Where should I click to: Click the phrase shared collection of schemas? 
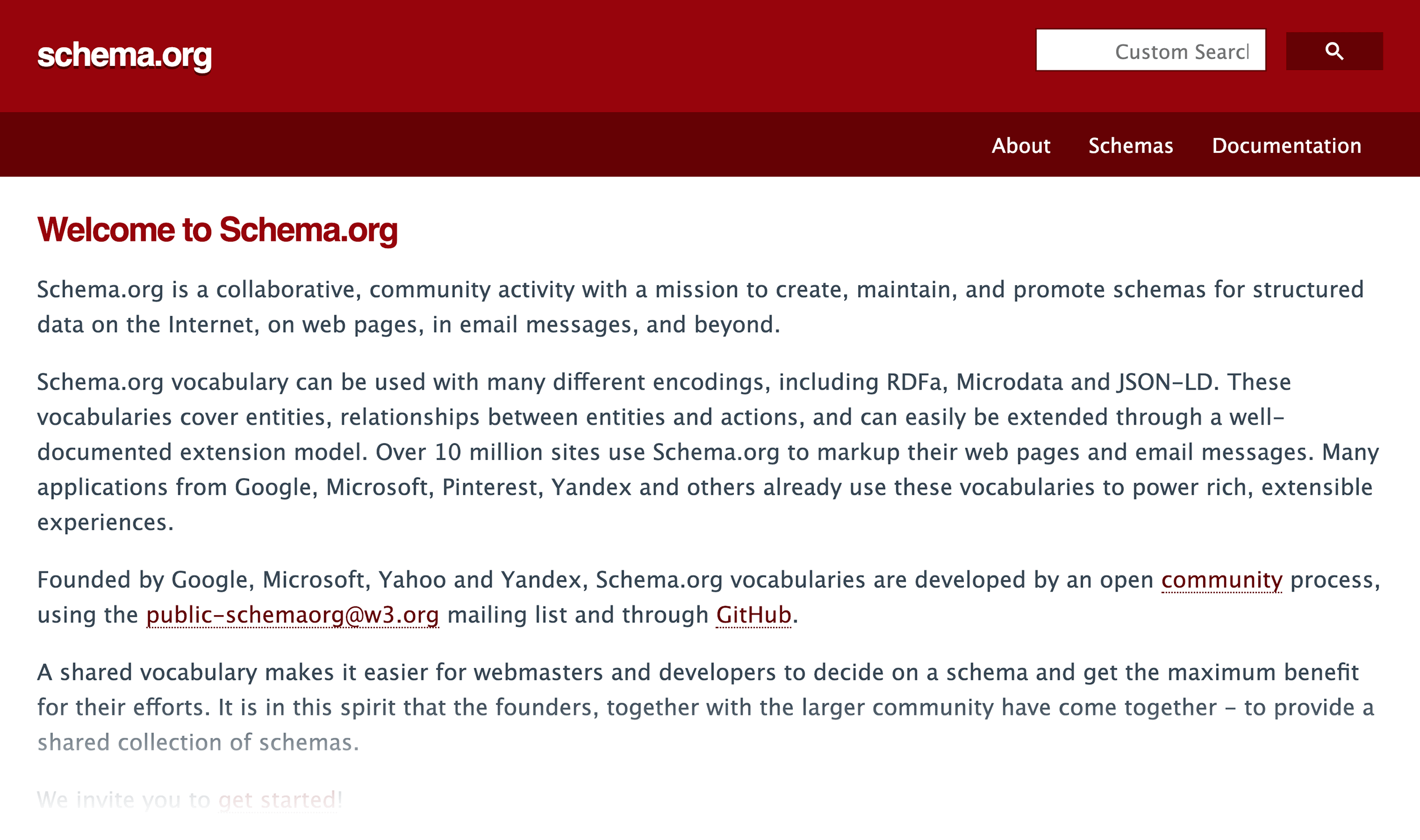(198, 742)
